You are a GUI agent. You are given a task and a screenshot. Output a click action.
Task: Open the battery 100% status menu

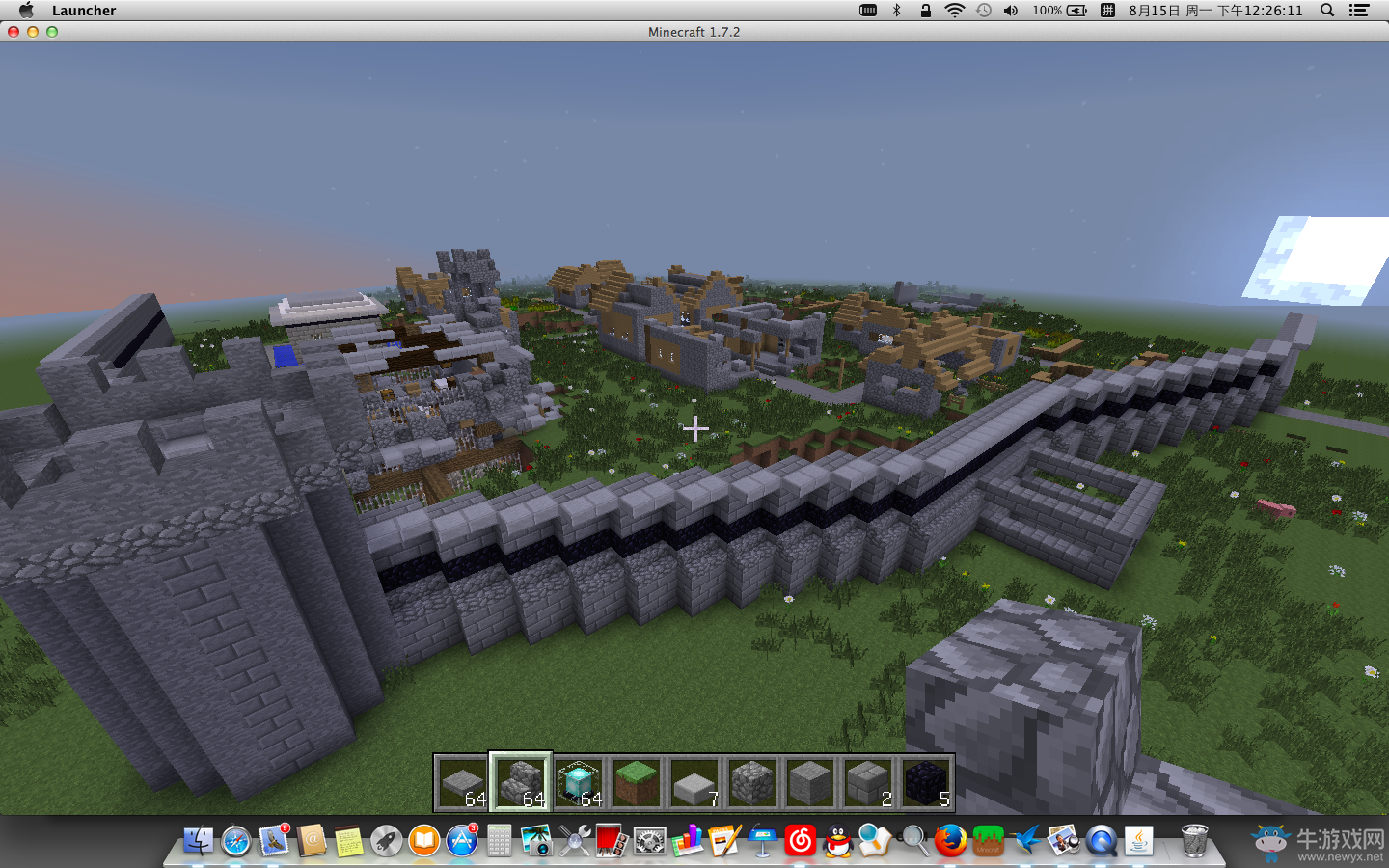(x=1060, y=10)
